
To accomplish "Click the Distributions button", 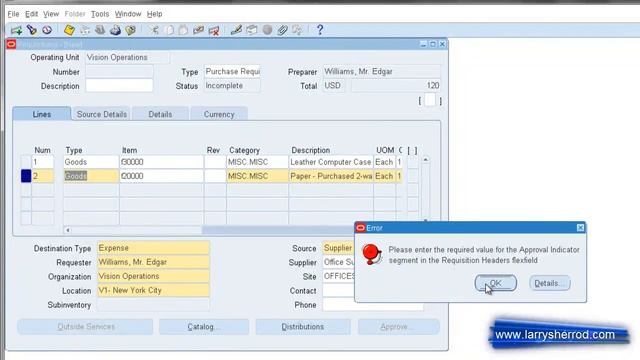I will pyautogui.click(x=302, y=327).
